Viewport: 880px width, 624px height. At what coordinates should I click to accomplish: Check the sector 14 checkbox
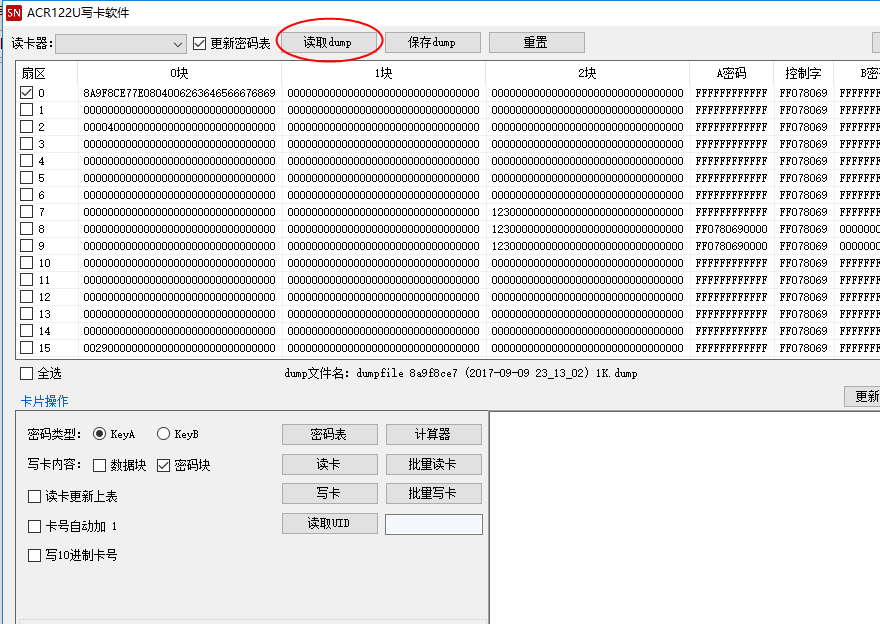(x=26, y=331)
